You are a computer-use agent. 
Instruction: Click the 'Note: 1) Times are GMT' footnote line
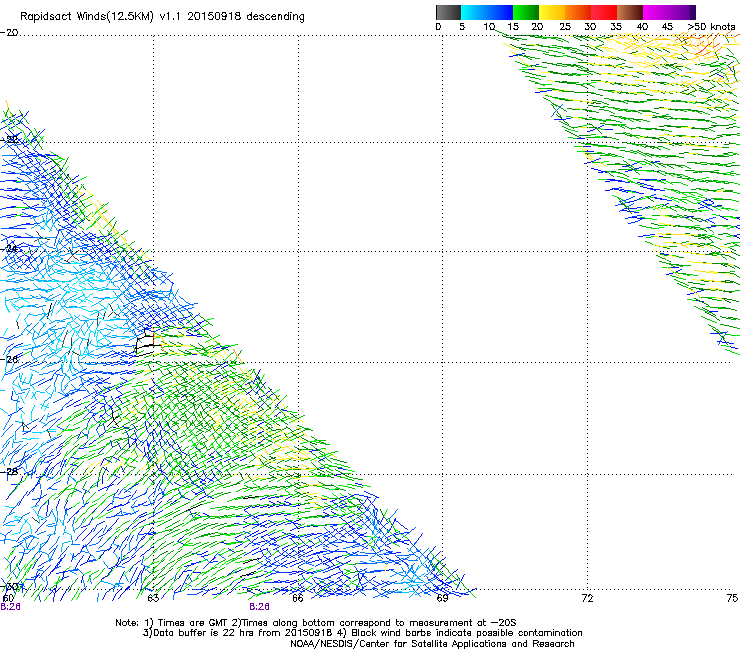[x=316, y=623]
